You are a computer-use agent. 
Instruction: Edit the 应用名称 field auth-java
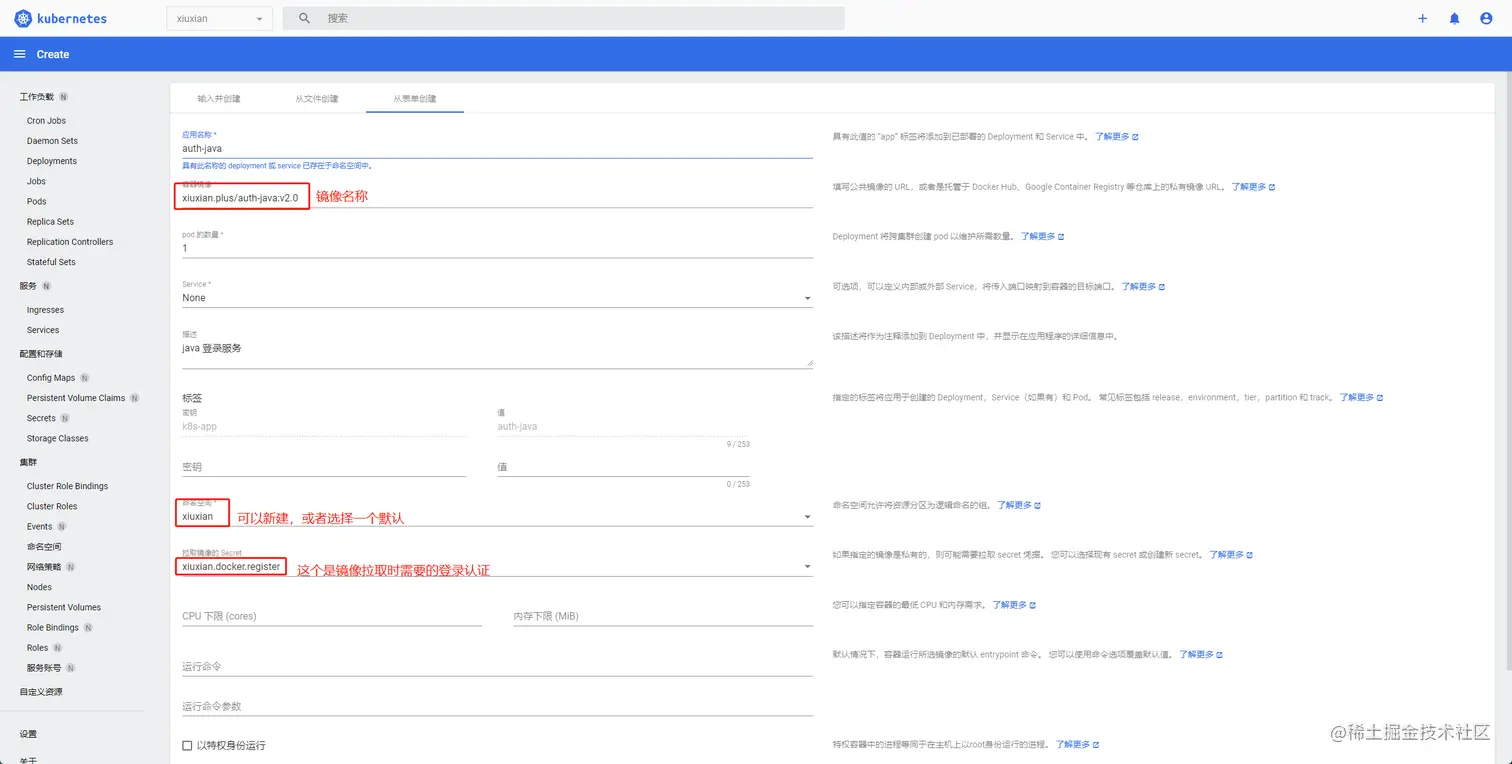click(497, 148)
